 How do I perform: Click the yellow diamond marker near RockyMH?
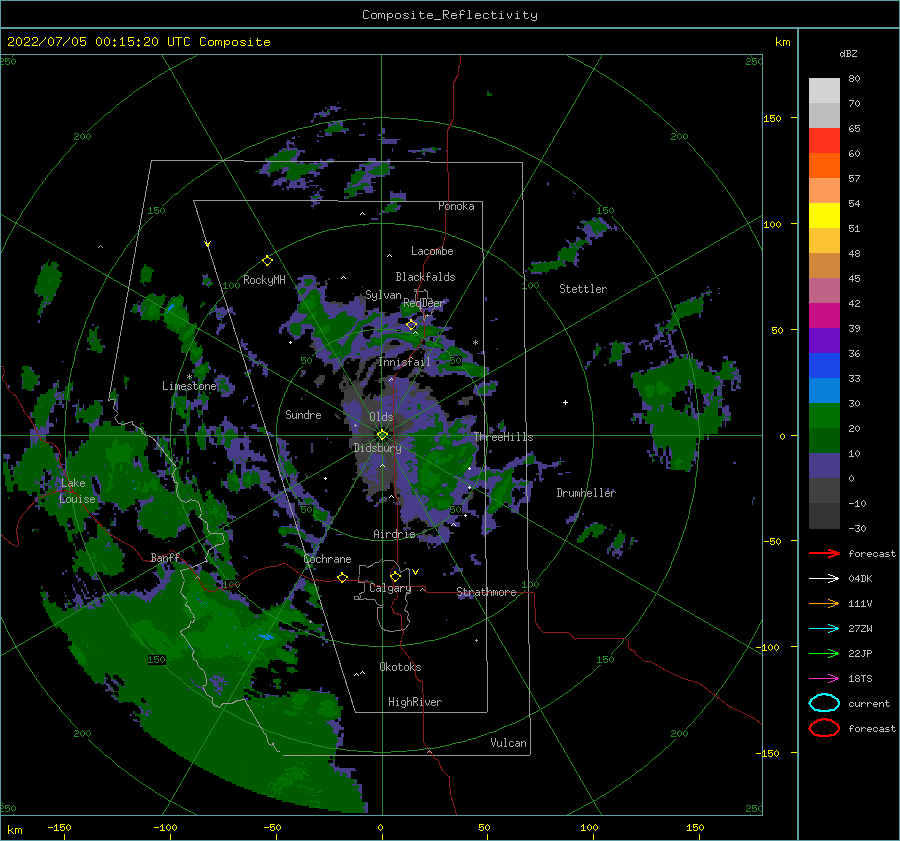pyautogui.click(x=267, y=261)
